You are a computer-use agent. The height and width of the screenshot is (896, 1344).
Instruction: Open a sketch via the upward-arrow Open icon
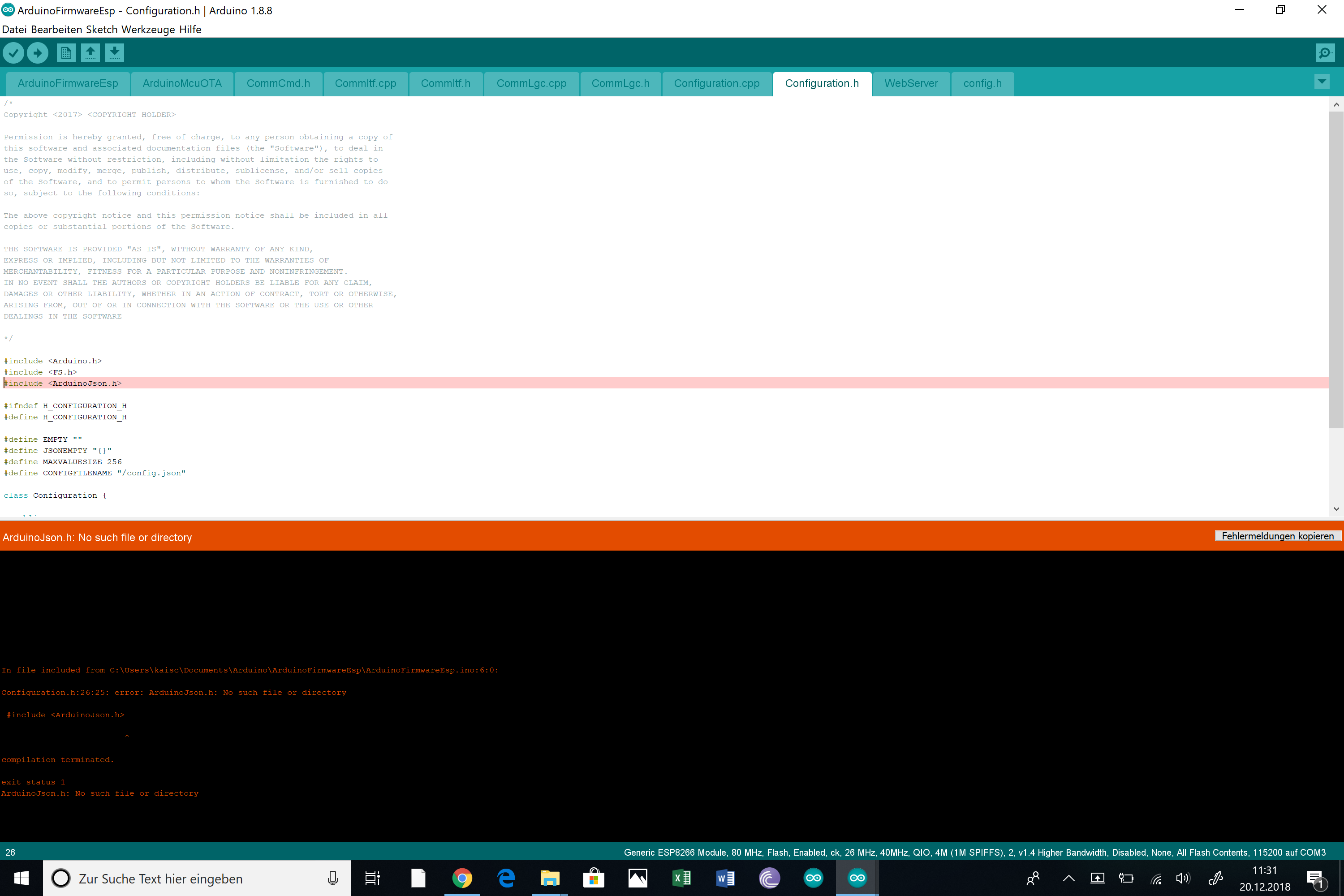[90, 52]
